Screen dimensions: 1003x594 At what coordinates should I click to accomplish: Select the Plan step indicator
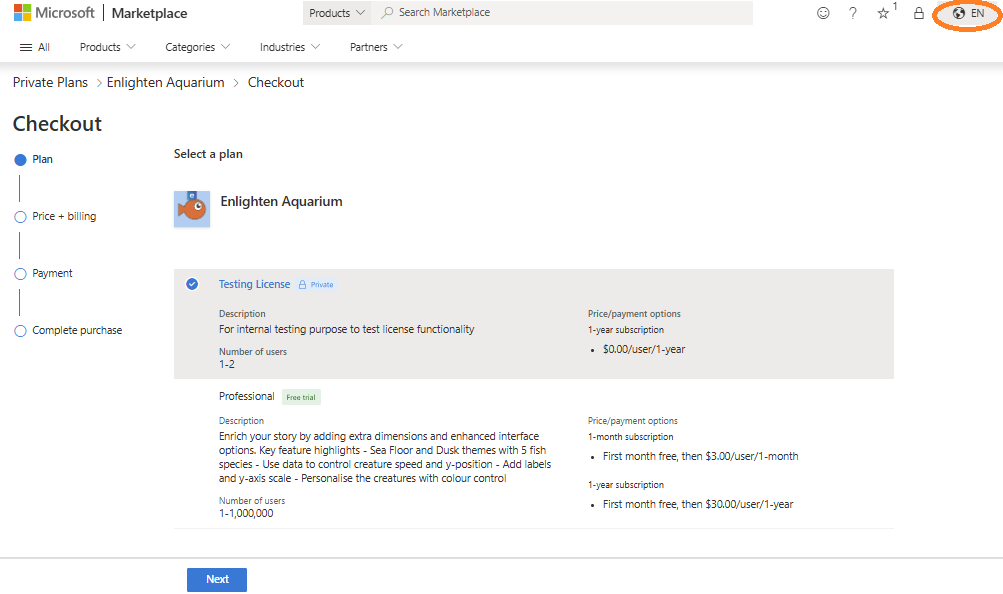[19, 159]
